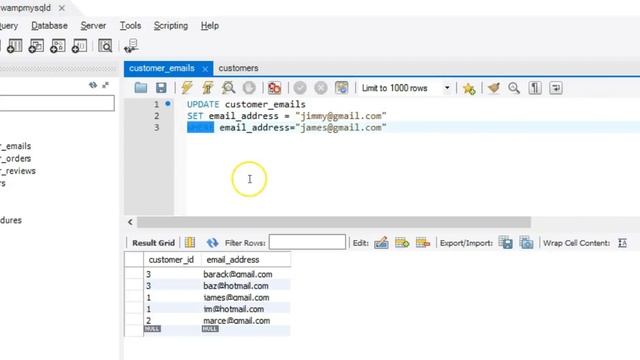
Task: Edit the current row with the pencil icon
Action: (381, 242)
